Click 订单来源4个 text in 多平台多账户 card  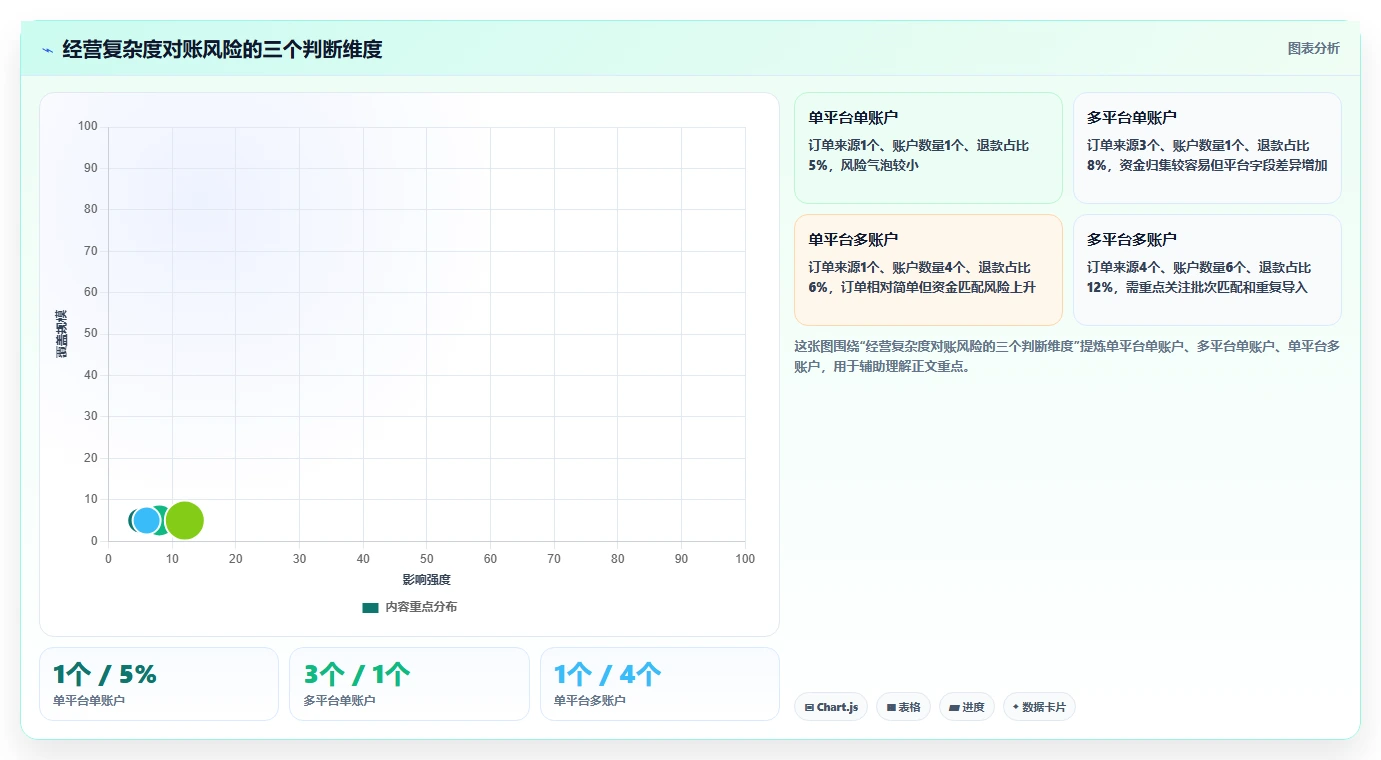pos(1124,268)
